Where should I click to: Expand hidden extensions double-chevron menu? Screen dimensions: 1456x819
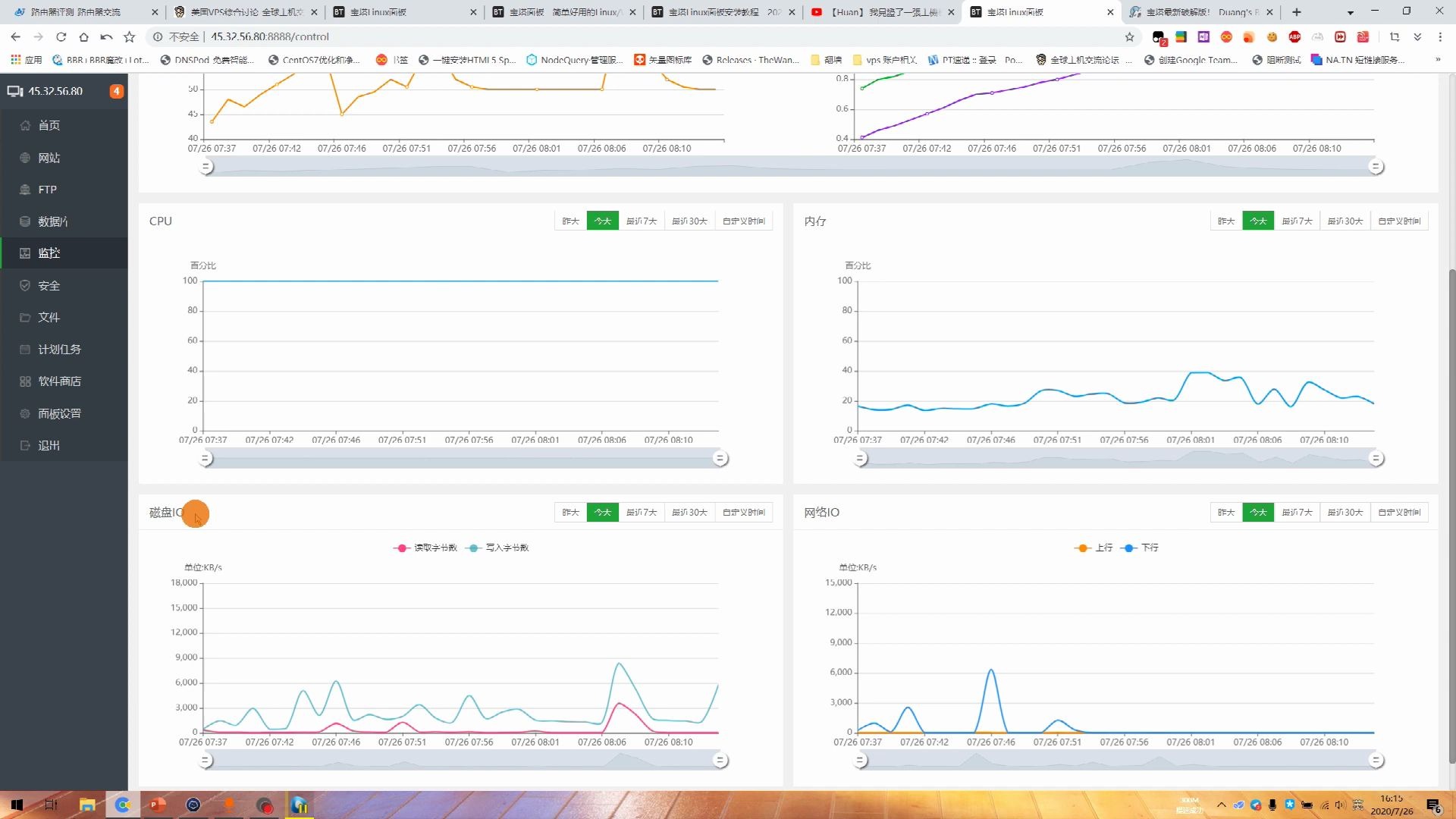click(1417, 36)
